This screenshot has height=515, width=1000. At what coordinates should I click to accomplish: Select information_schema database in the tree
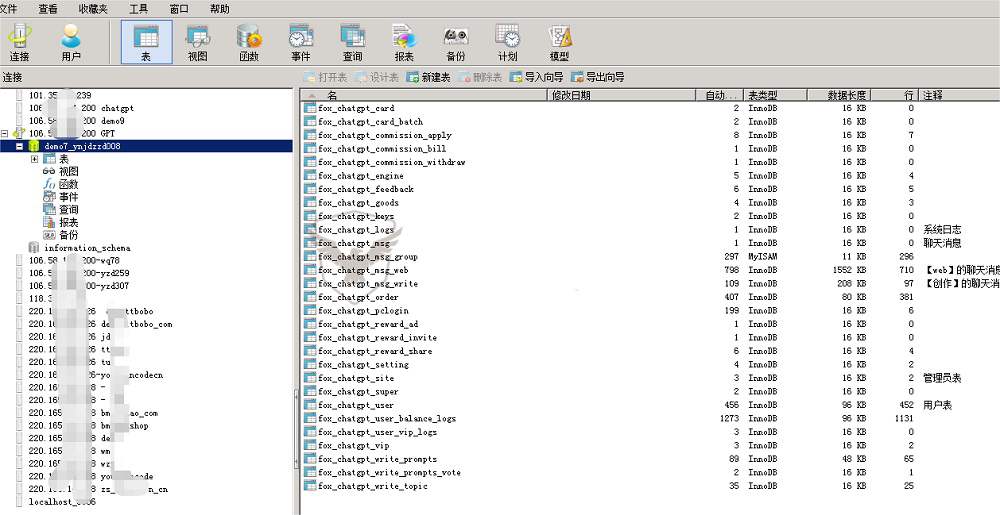pos(86,248)
